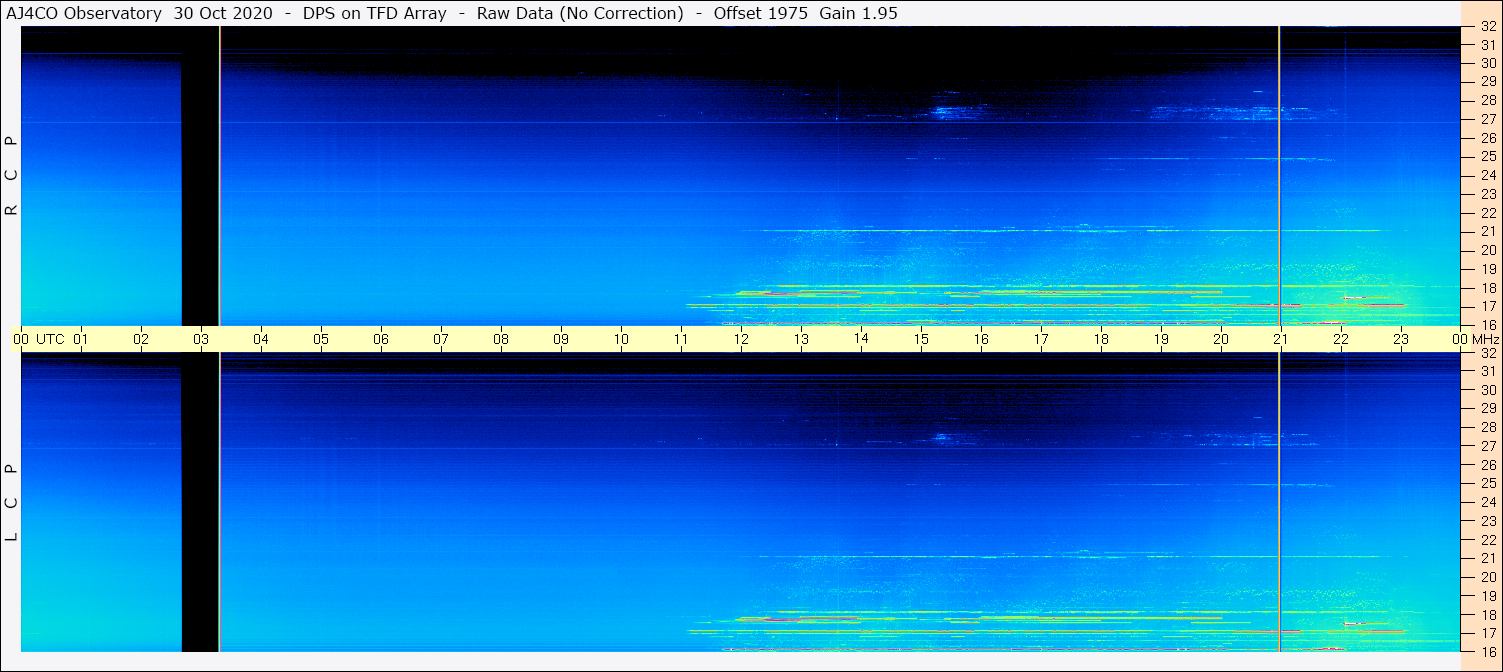
Task: Click the Raw Data (No Correction) text
Action: (580, 13)
